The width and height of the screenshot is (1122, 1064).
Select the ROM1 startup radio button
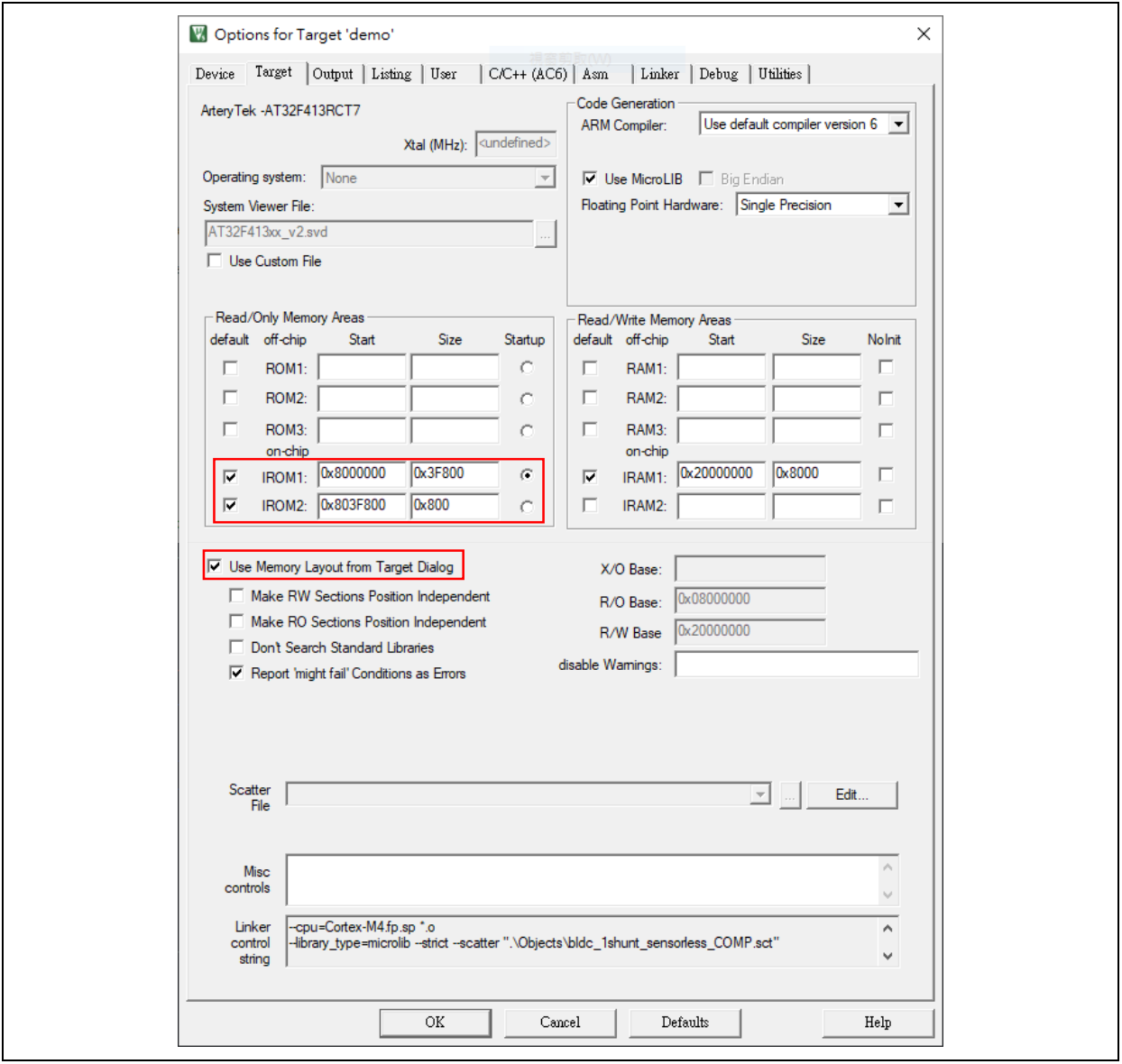[x=527, y=368]
